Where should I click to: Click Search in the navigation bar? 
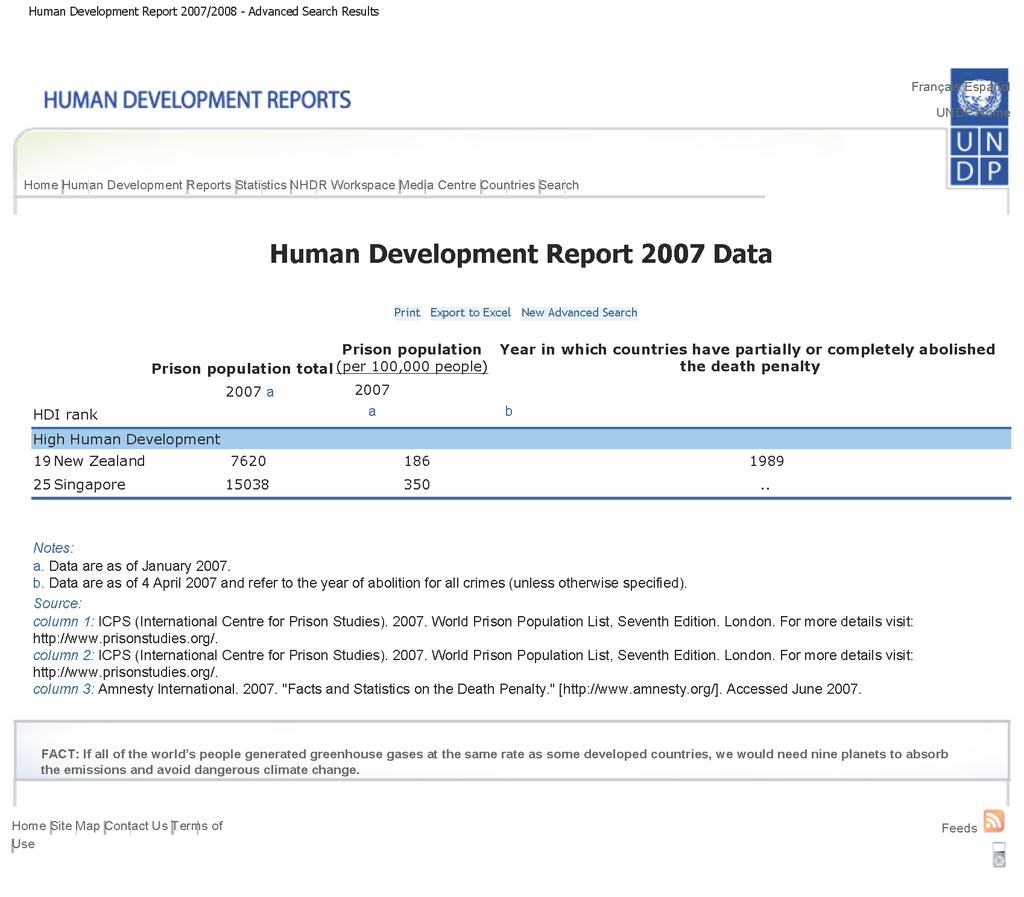pyautogui.click(x=559, y=185)
